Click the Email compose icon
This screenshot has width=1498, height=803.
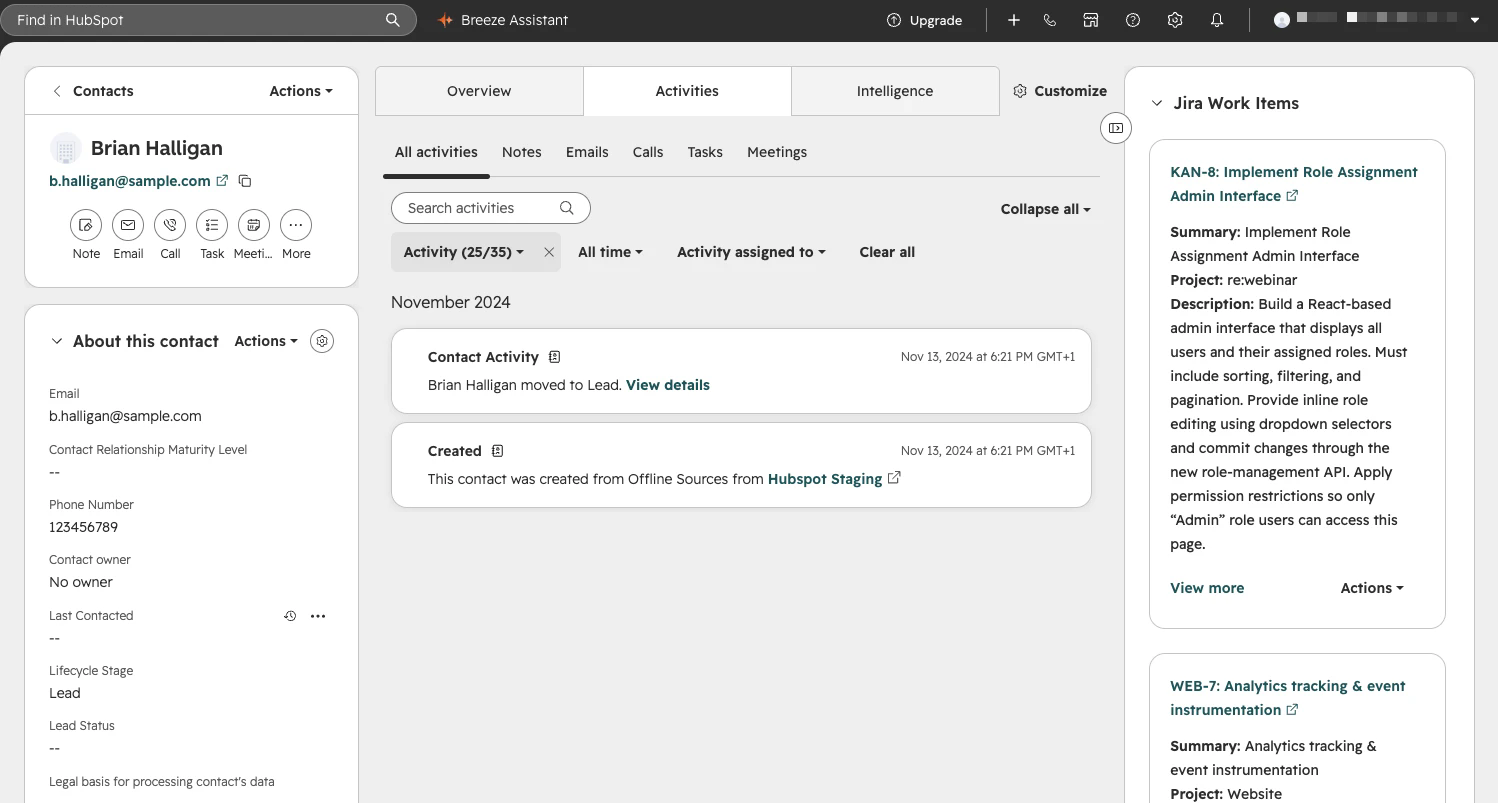(x=128, y=225)
